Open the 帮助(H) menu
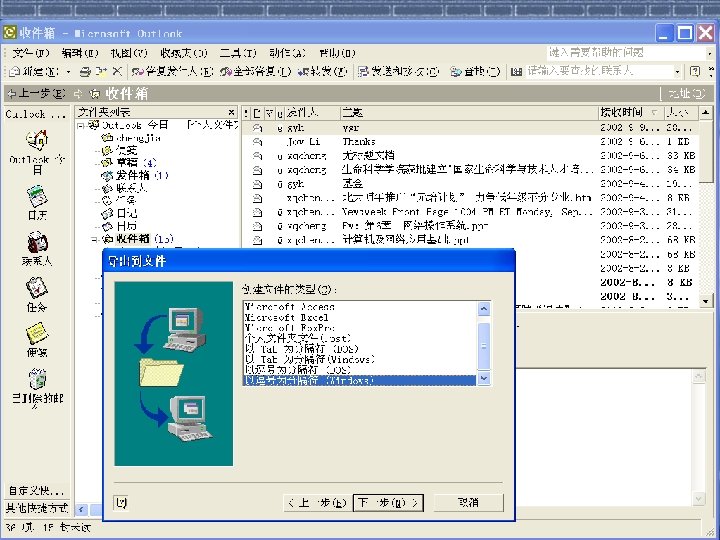This screenshot has height=540, width=720. click(x=337, y=53)
